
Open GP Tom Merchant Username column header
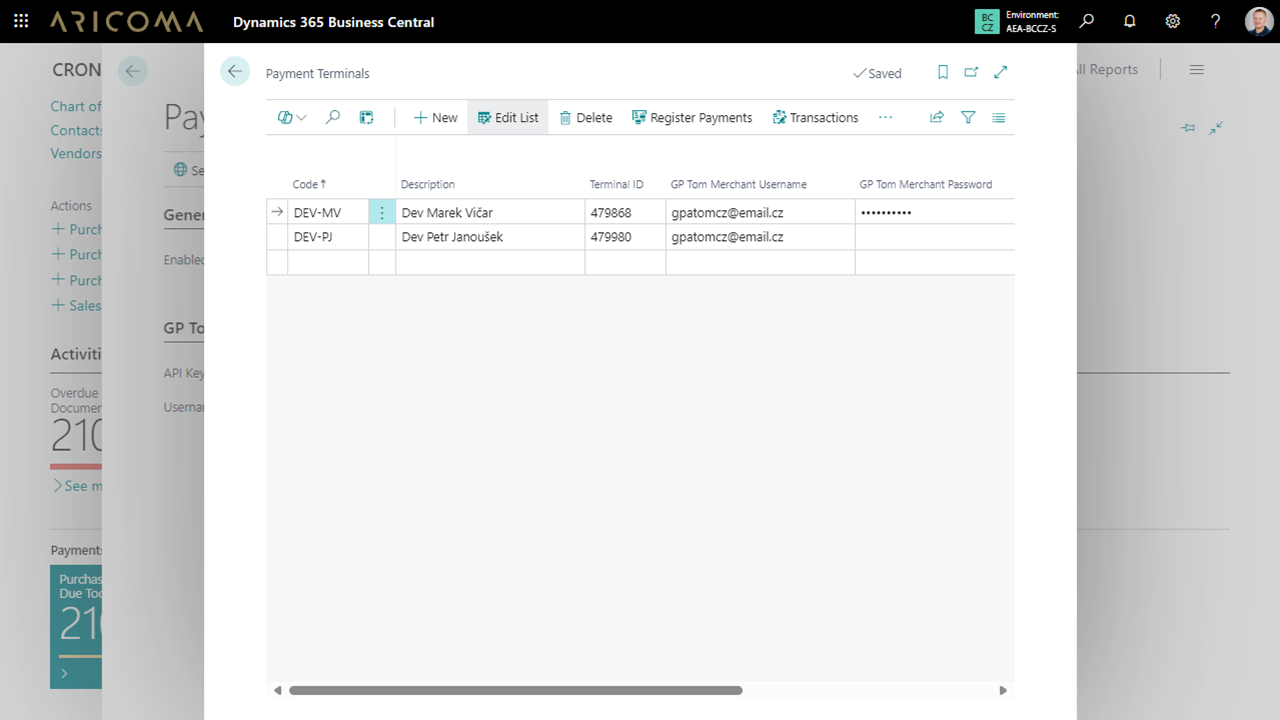coord(738,184)
